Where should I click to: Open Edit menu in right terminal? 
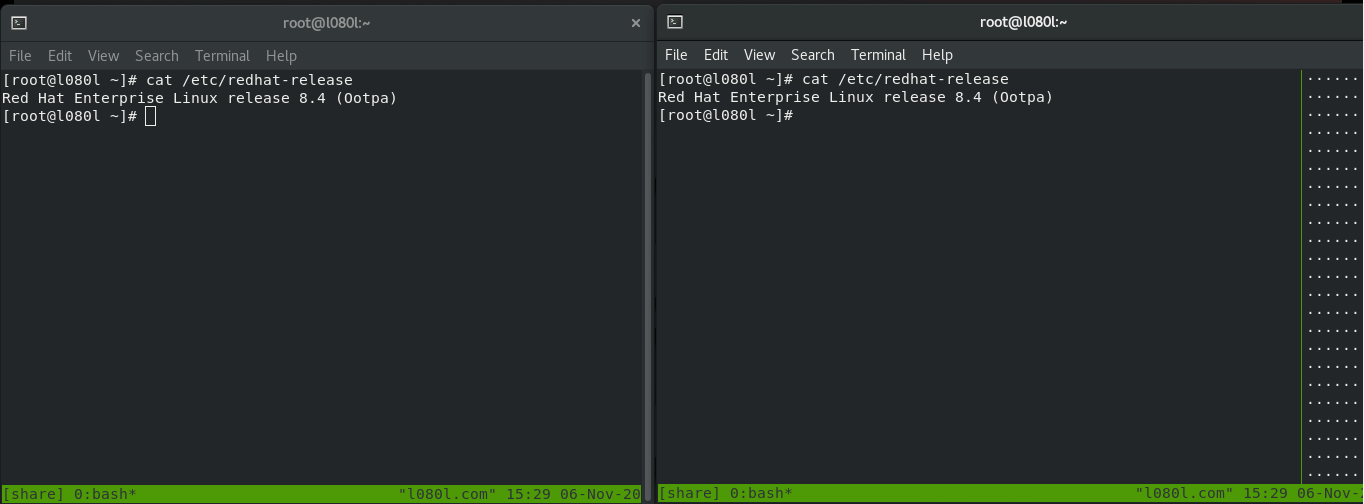click(716, 55)
